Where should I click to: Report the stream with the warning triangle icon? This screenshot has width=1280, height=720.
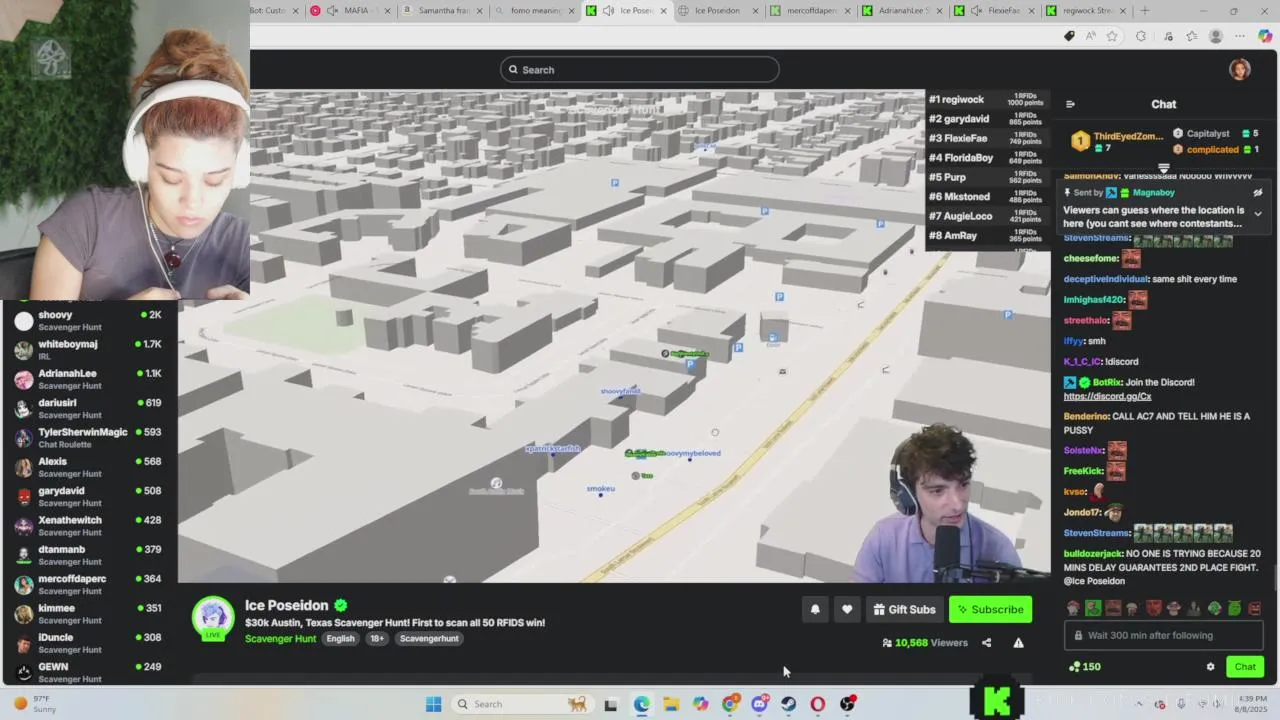[1018, 643]
